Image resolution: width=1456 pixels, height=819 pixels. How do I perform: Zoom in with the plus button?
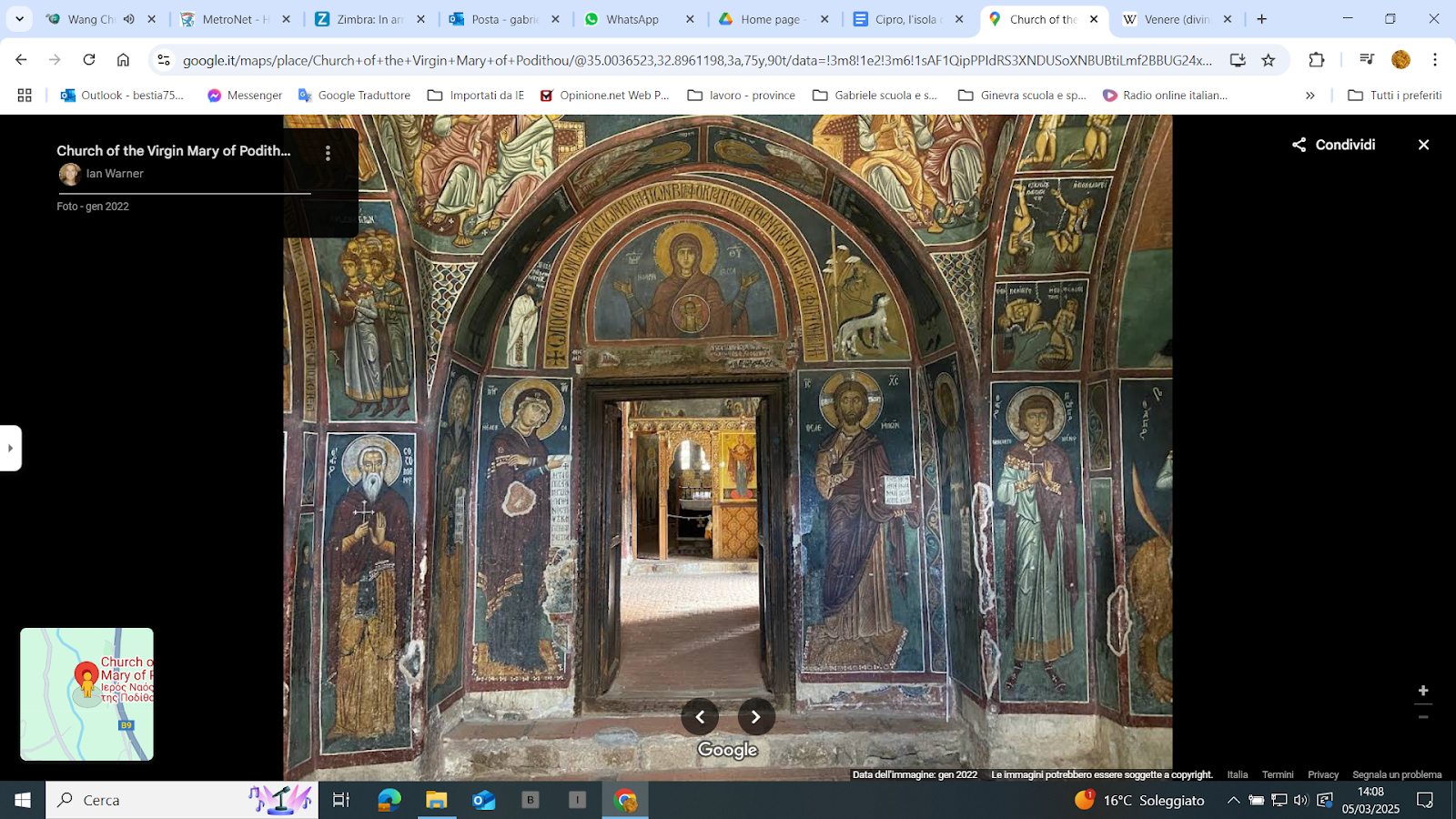click(x=1423, y=691)
